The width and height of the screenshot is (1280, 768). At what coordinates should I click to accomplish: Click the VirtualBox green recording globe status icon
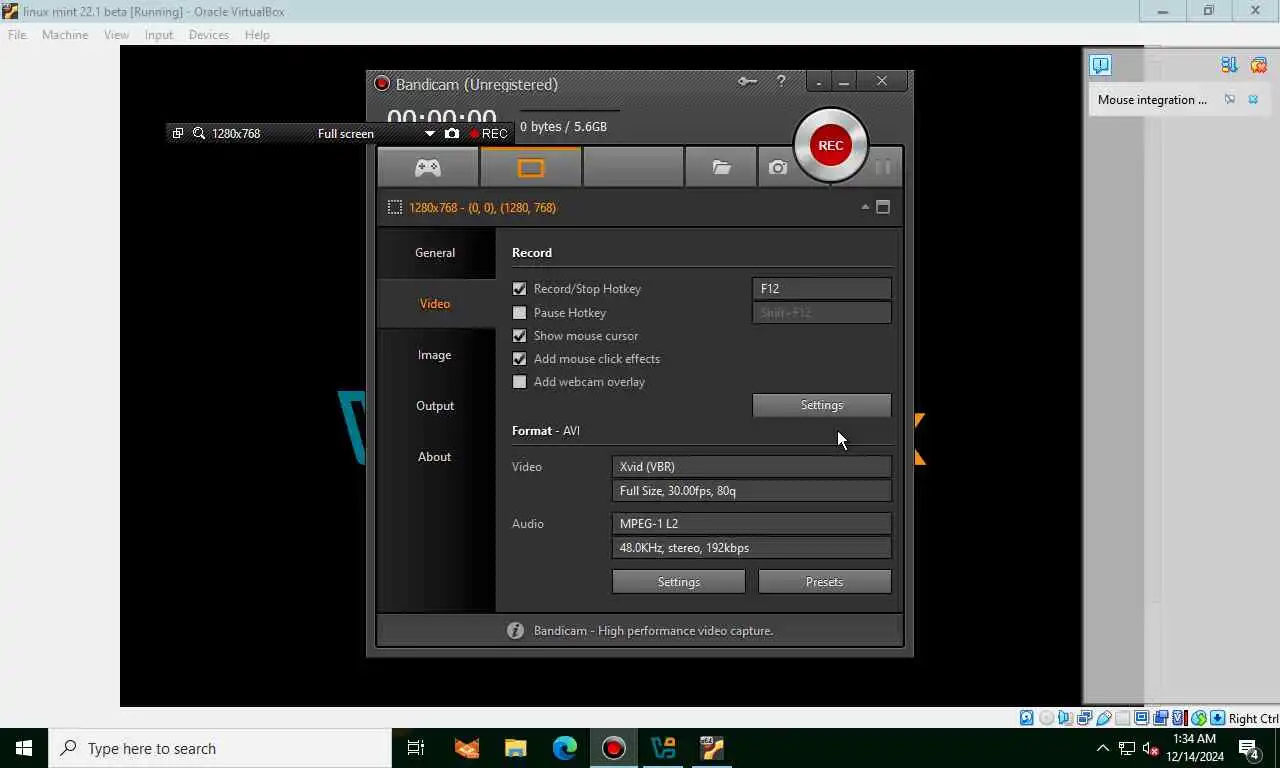[x=1198, y=718]
